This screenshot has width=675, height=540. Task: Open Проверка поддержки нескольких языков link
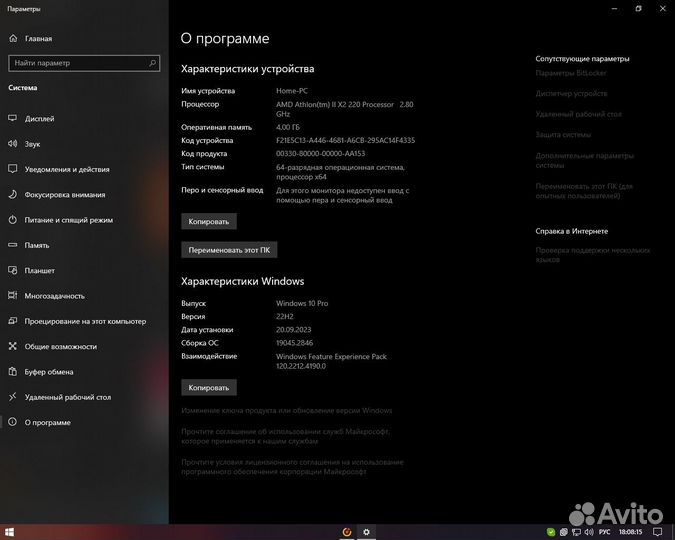[x=593, y=254]
